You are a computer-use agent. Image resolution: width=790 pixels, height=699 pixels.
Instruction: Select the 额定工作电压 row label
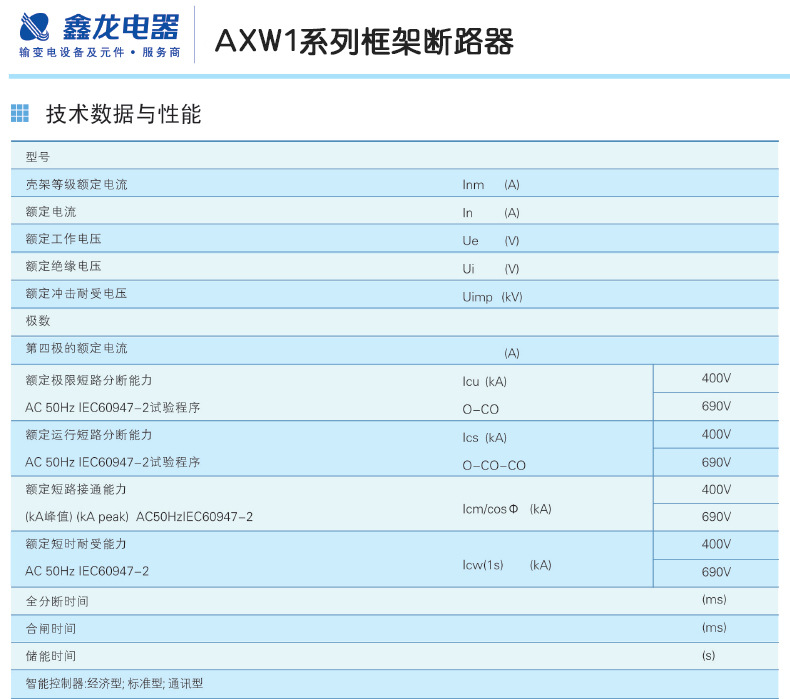63,240
